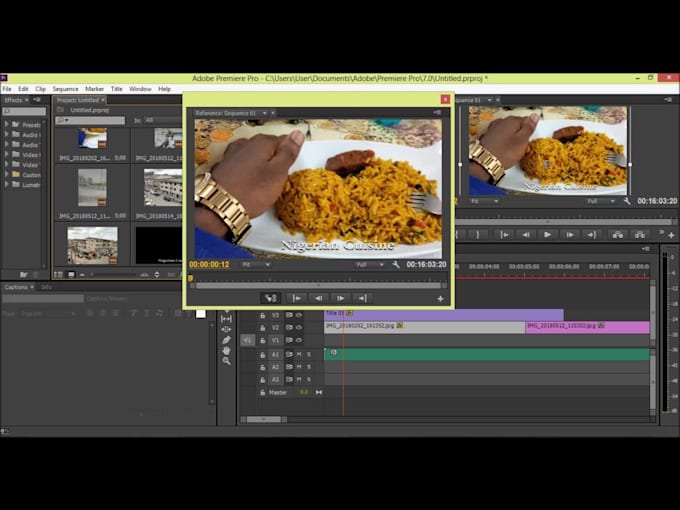Screen dimensions: 680x510
Task: Select the Zoom tool magnifier
Action: (x=226, y=361)
